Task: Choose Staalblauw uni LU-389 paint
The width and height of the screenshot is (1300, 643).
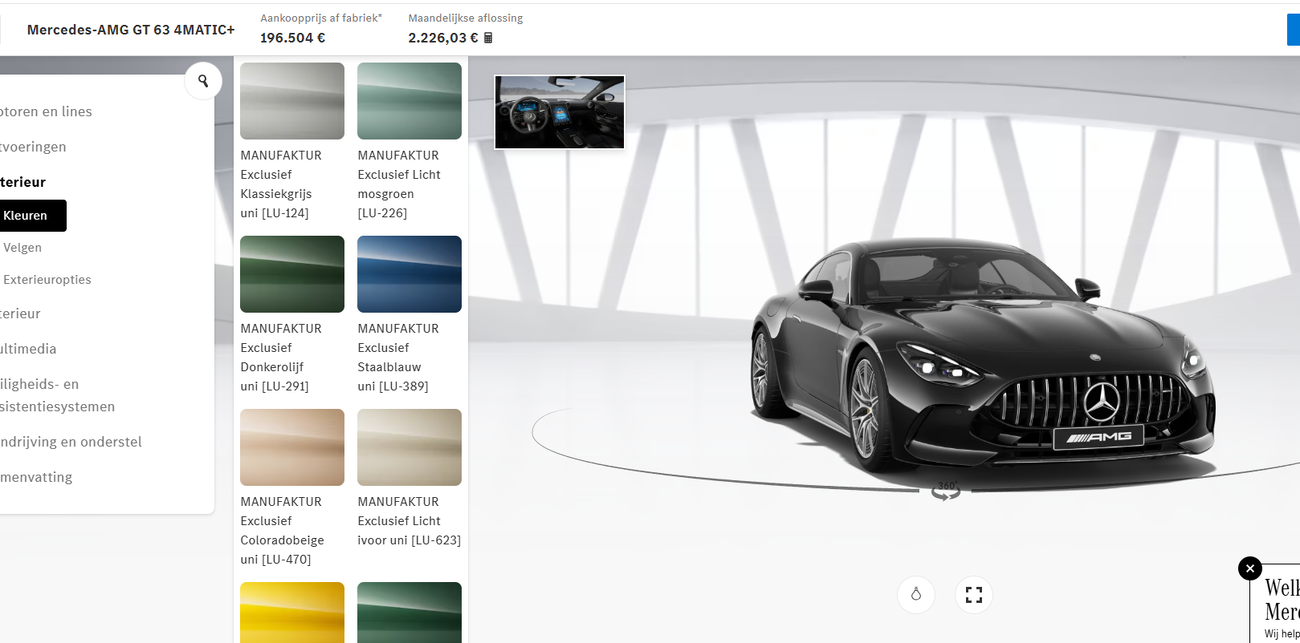Action: pyautogui.click(x=409, y=274)
